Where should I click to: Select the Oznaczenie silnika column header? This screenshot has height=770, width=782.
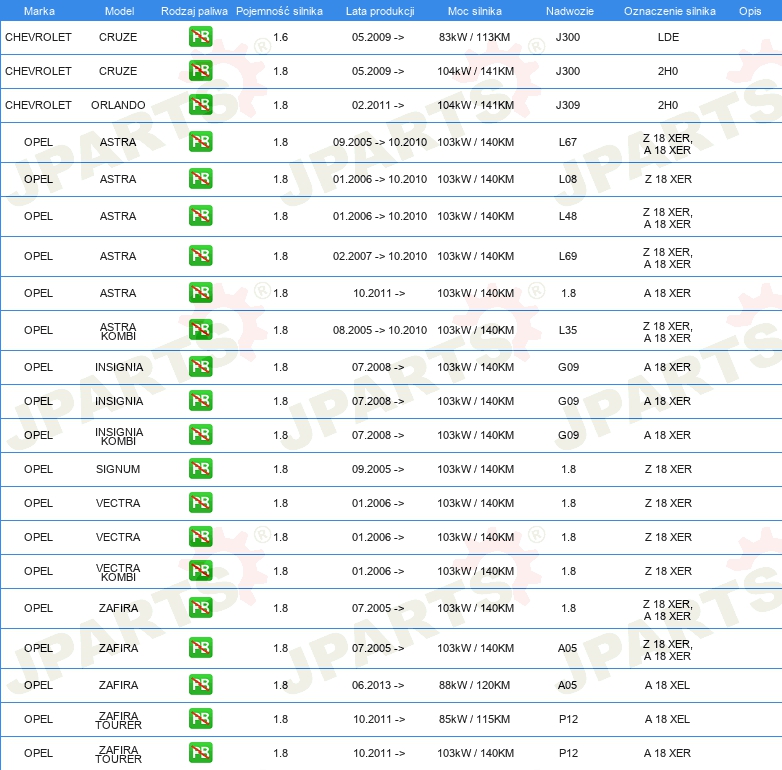pos(668,10)
